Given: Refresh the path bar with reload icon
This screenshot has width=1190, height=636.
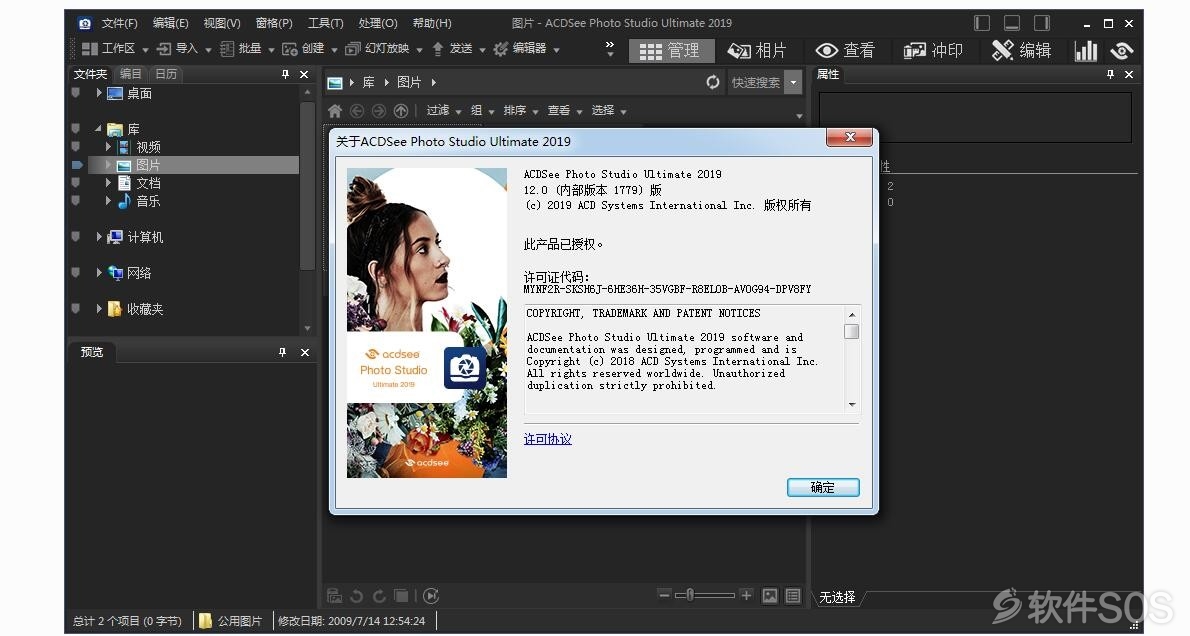Looking at the screenshot, I should coord(713,82).
